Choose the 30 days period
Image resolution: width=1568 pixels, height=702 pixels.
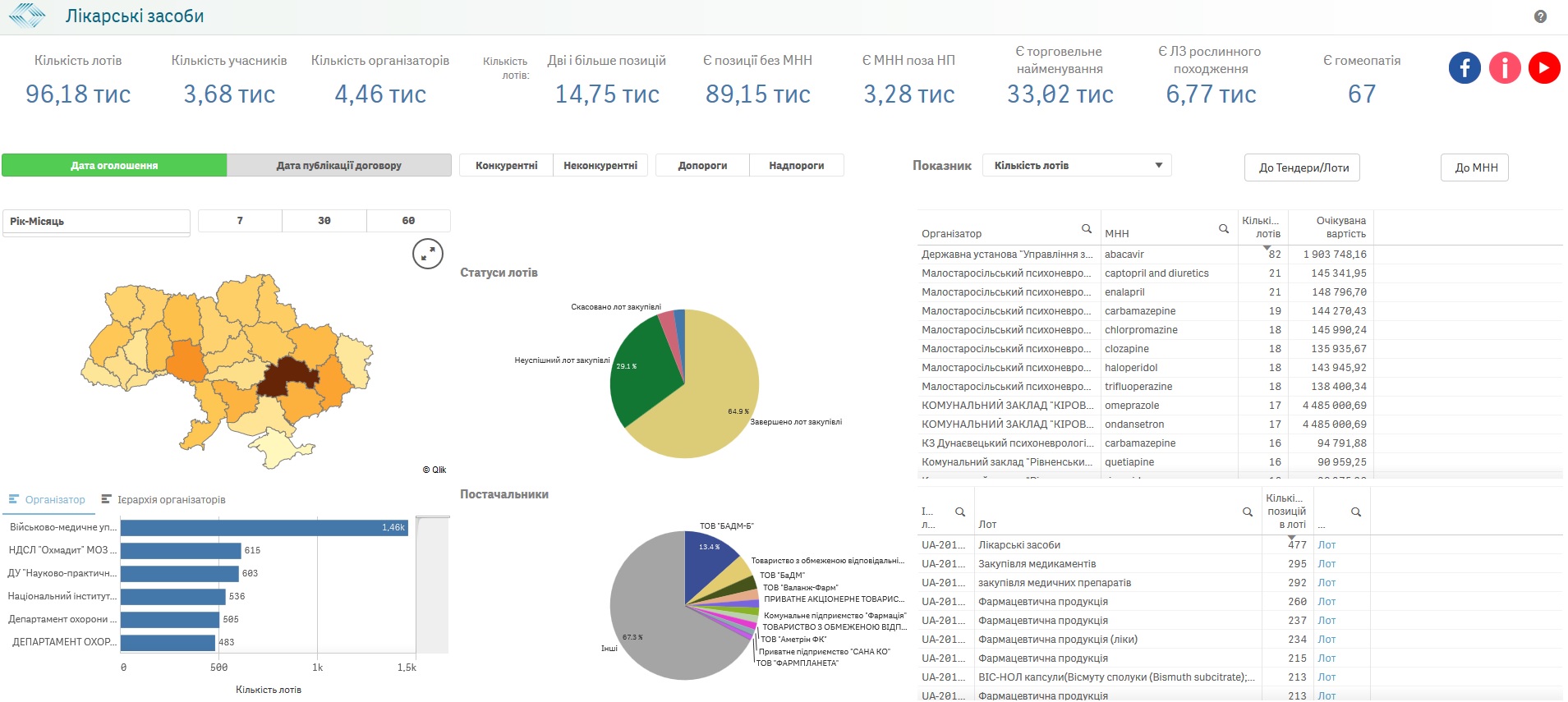[324, 221]
